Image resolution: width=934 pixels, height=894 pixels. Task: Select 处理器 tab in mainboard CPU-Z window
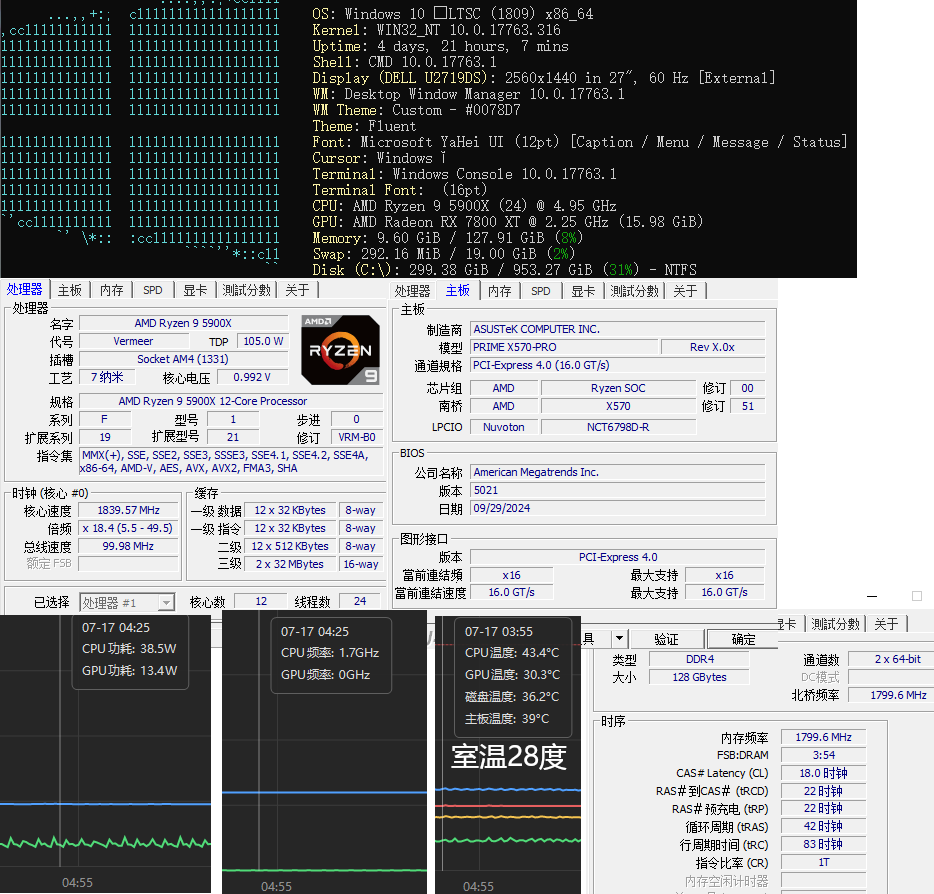(x=412, y=291)
